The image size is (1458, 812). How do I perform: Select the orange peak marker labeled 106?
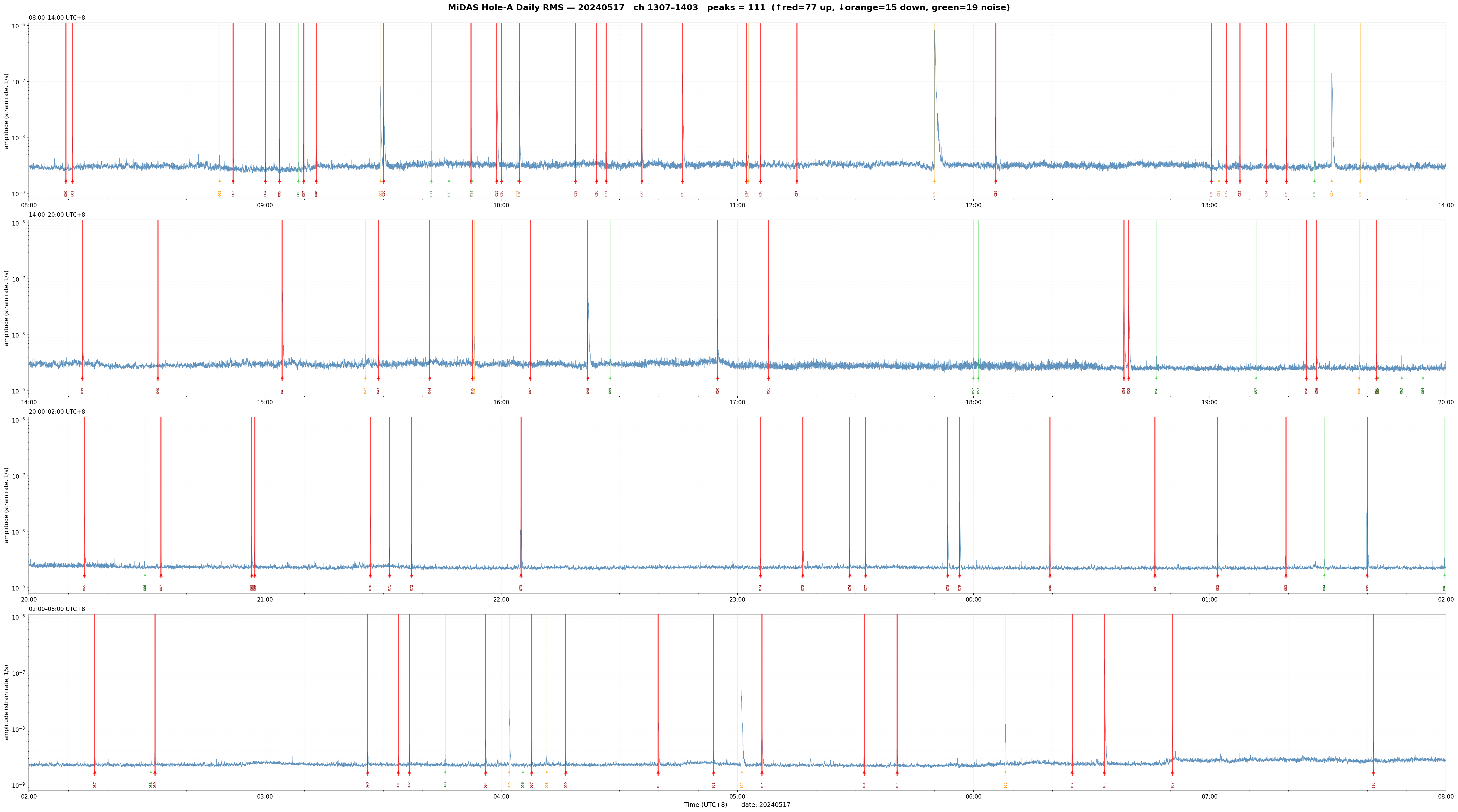(x=1005, y=772)
